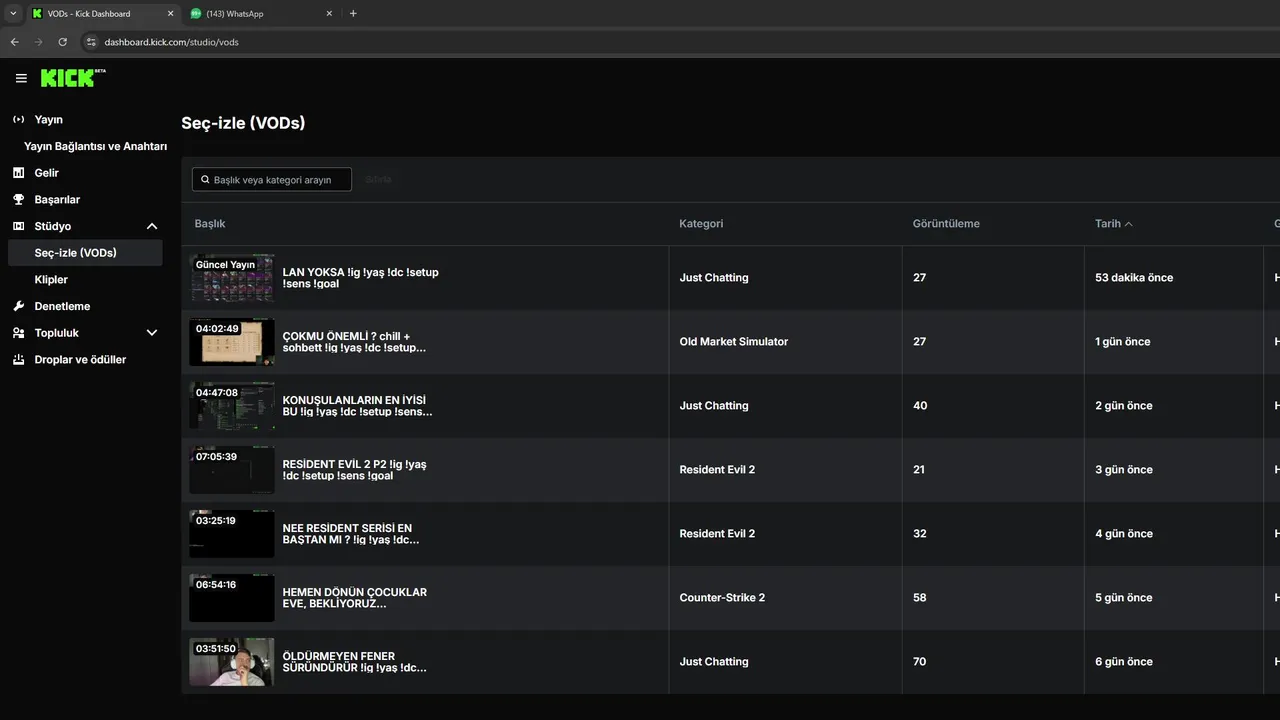The image size is (1280, 720).
Task: Click the Droplar ve ödüller icon
Action: point(18,360)
